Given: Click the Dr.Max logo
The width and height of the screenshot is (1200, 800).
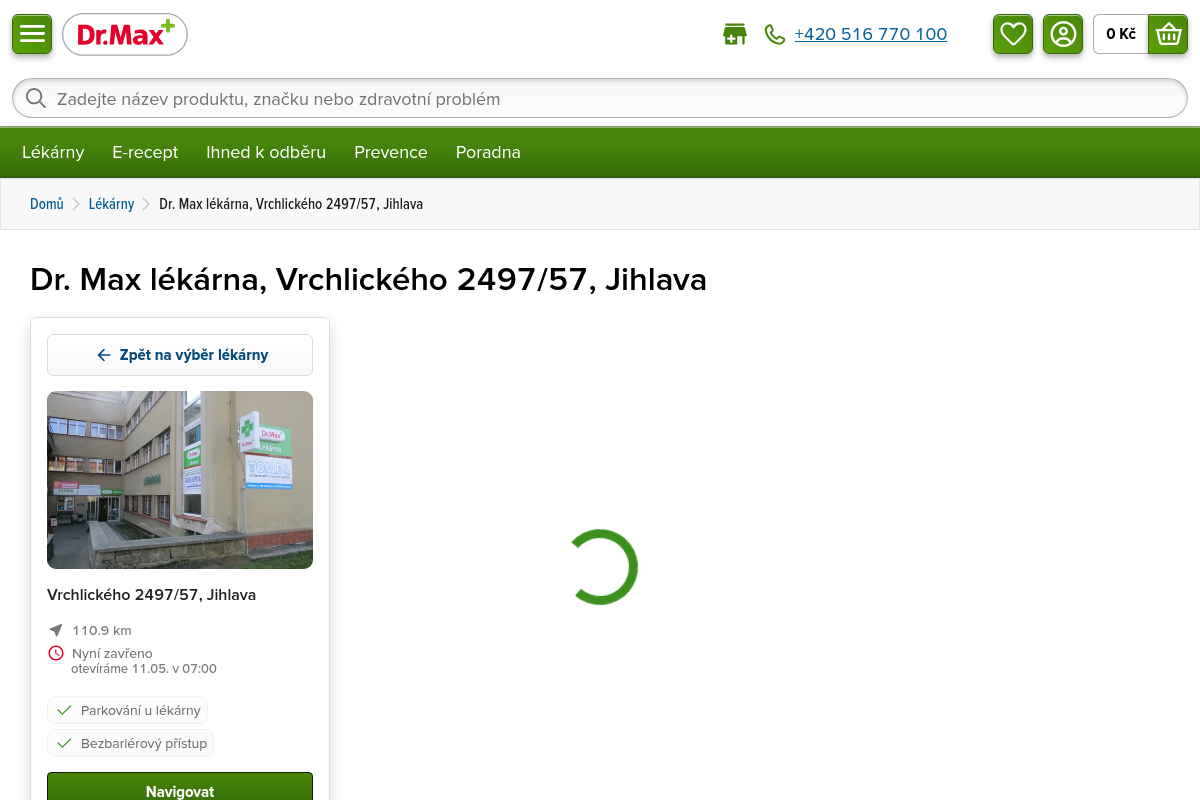Looking at the screenshot, I should [125, 35].
